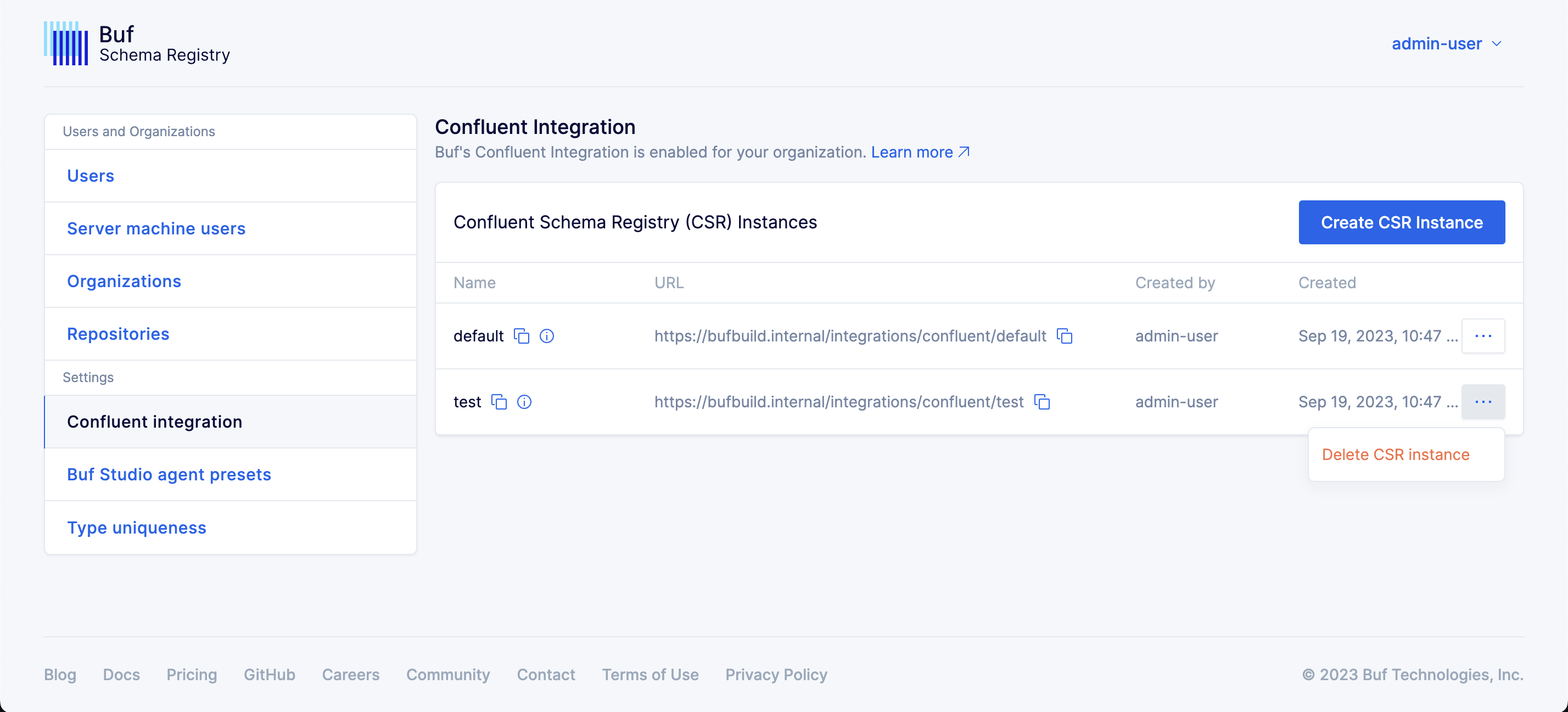The image size is (1568, 712).
Task: Click the Created column header
Action: point(1327,283)
